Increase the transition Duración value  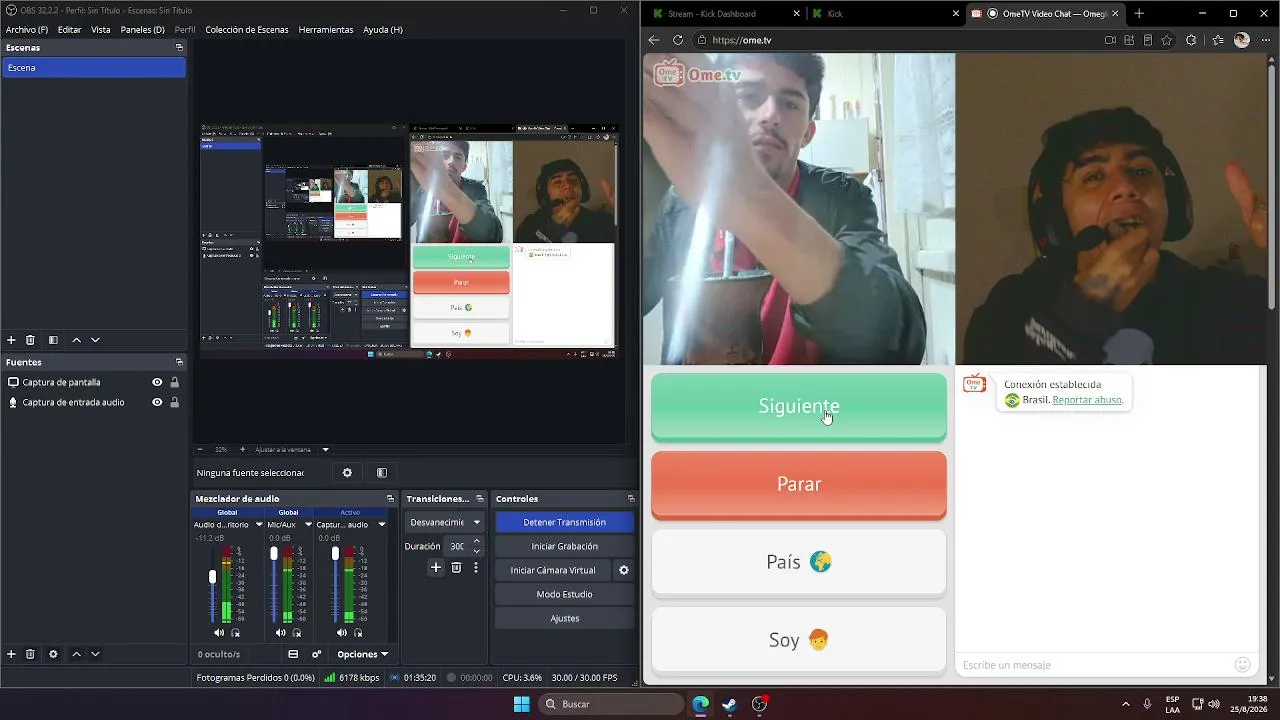click(476, 541)
